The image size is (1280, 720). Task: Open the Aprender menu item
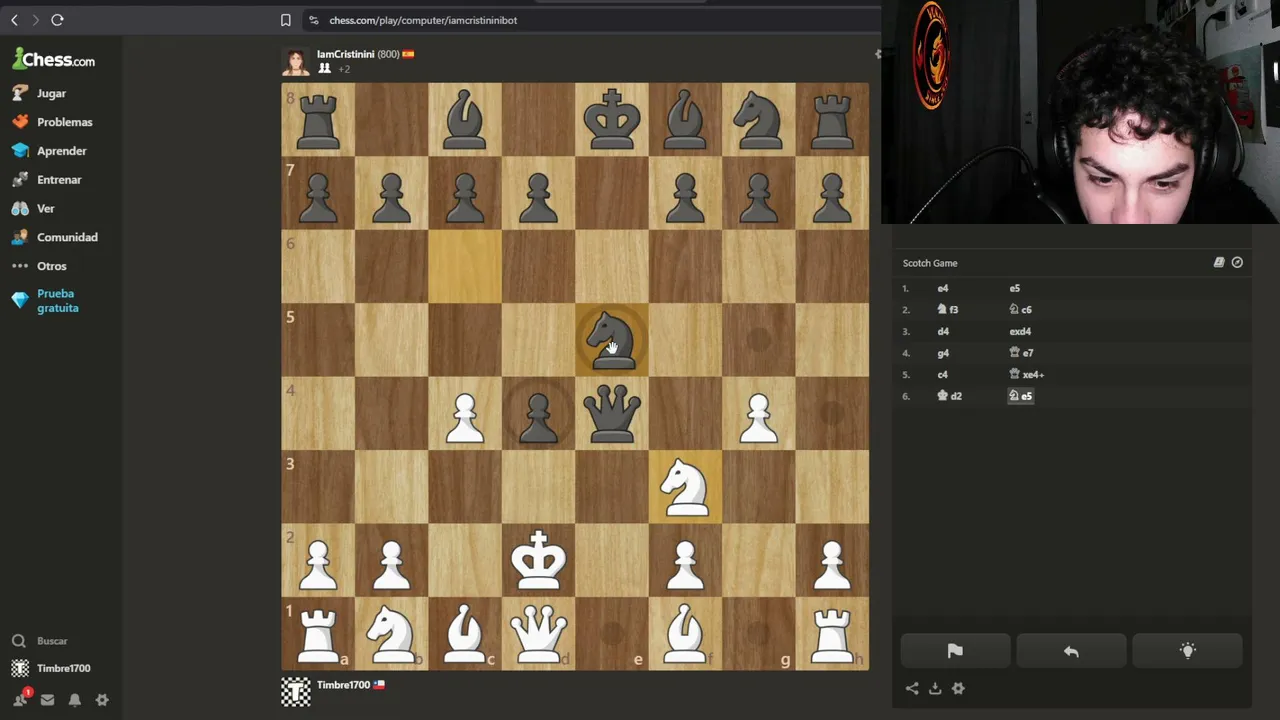click(x=61, y=151)
